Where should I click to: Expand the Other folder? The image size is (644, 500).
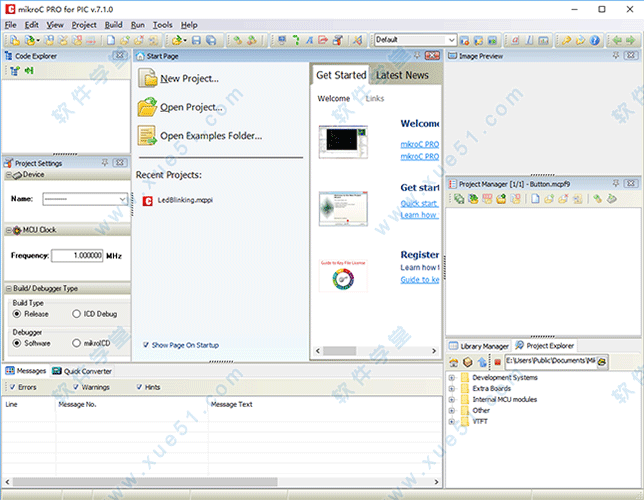[451, 410]
